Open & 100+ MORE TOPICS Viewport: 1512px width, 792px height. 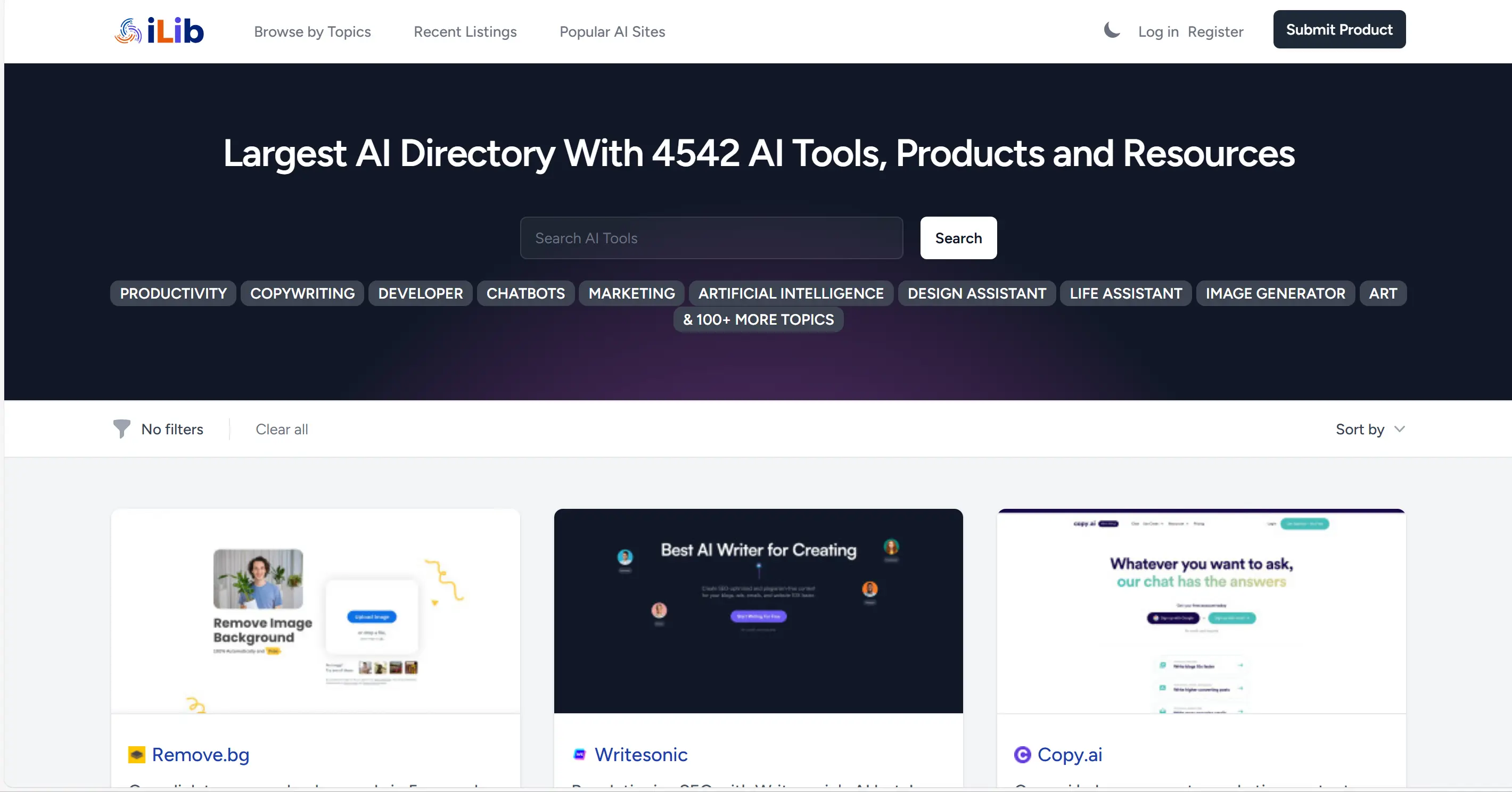(758, 320)
